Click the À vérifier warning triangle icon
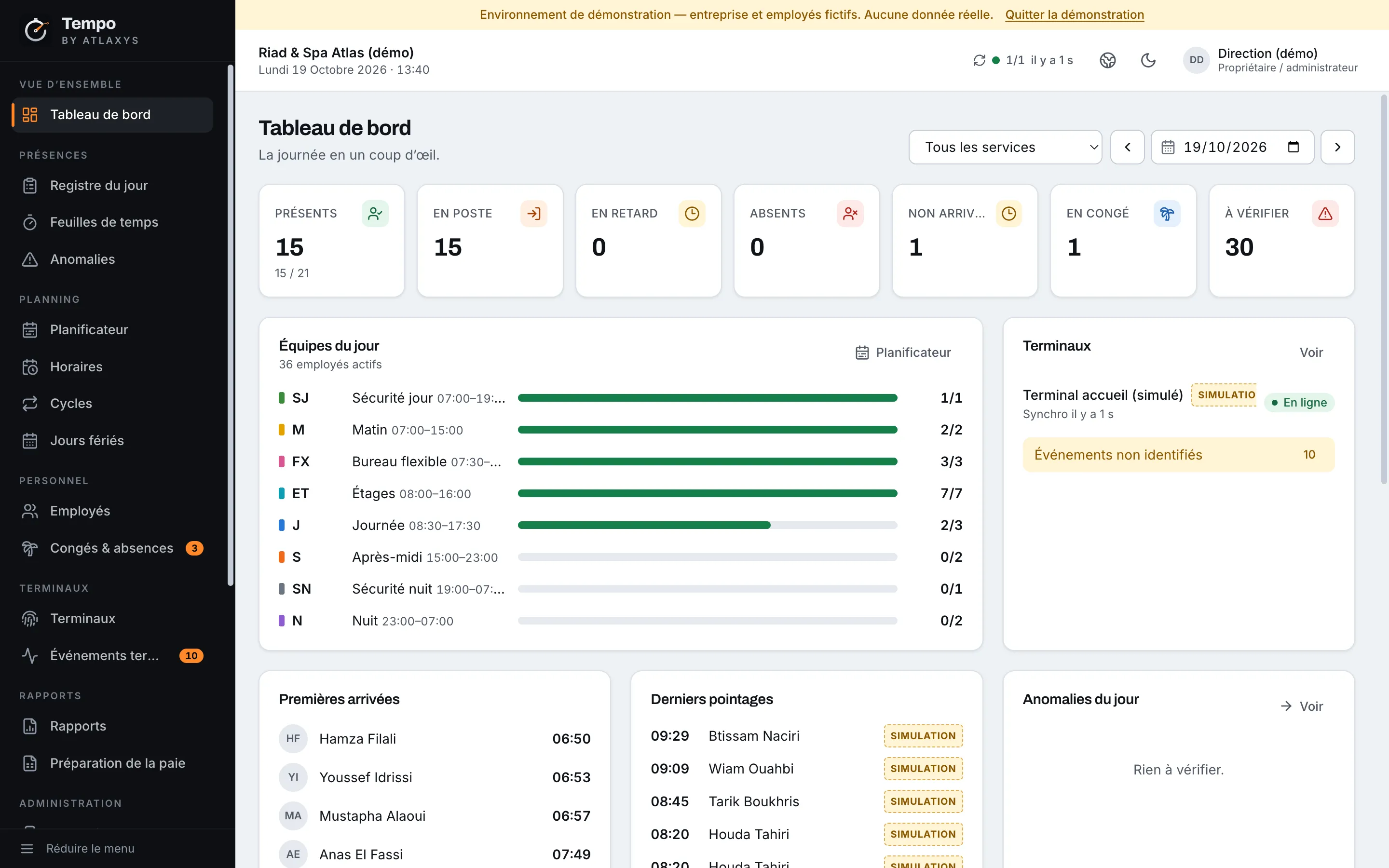 (1325, 214)
